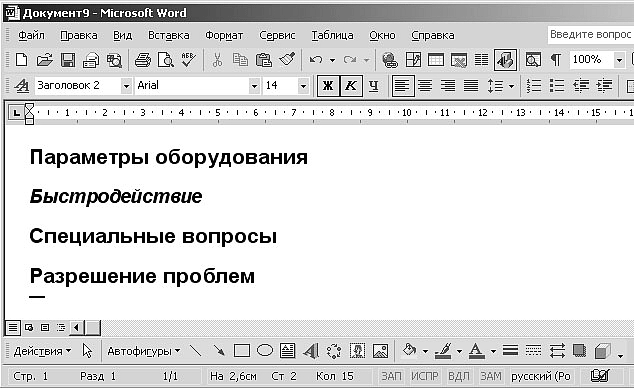Click the Save diskette icon
The height and width of the screenshot is (388, 634).
coord(68,60)
